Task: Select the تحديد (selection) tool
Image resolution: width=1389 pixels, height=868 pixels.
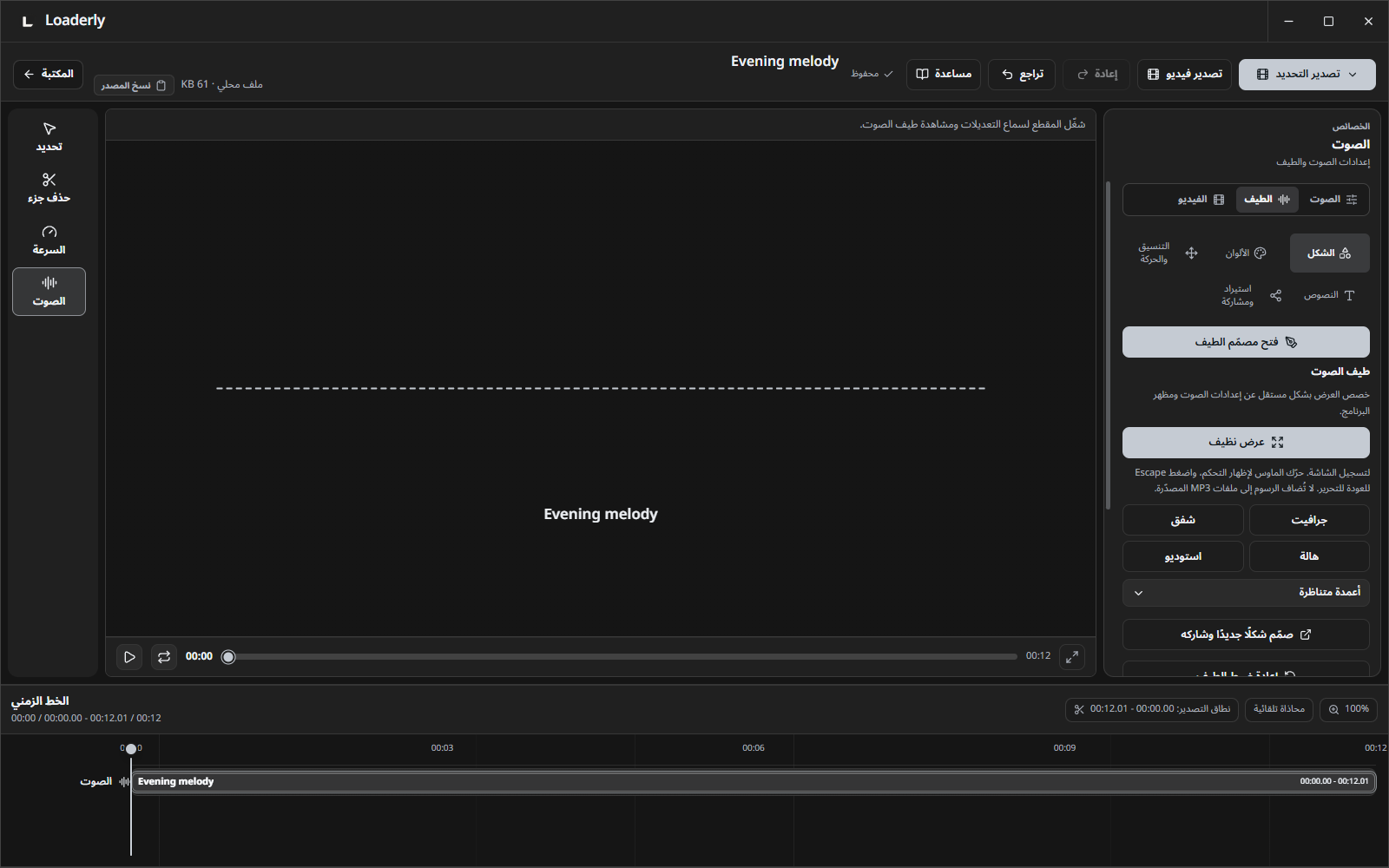Action: point(49,137)
